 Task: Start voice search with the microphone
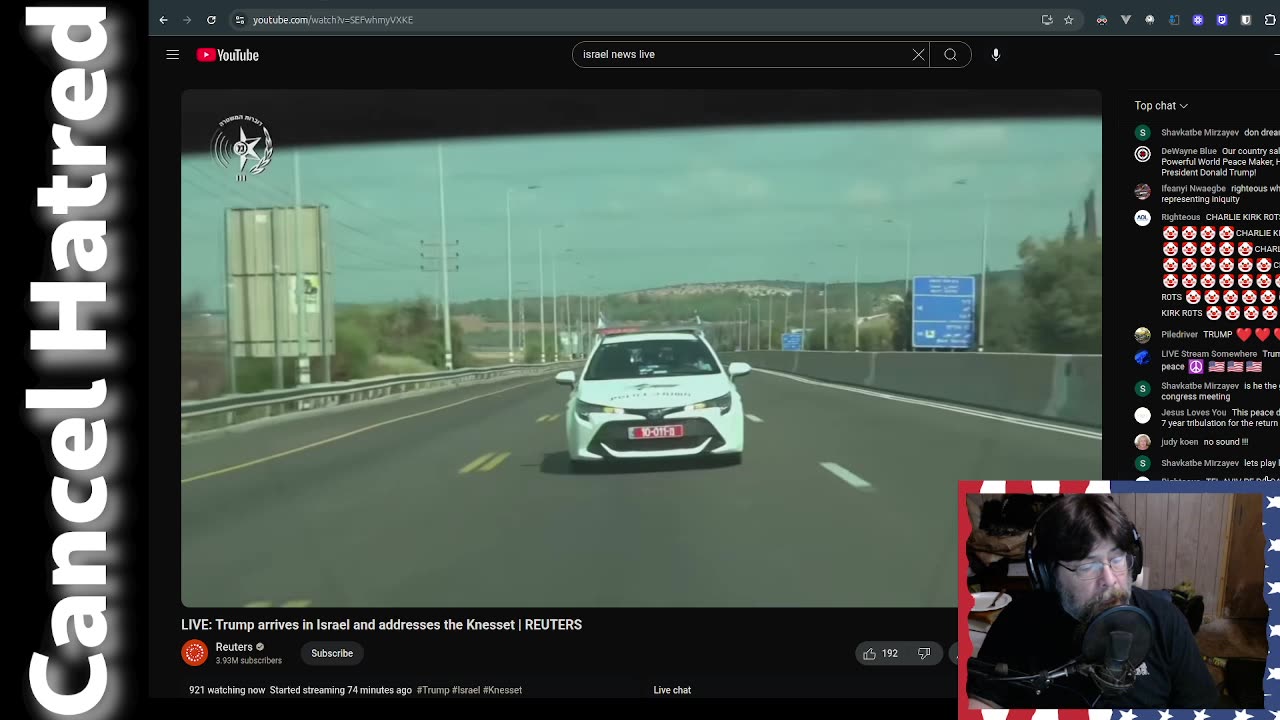996,55
